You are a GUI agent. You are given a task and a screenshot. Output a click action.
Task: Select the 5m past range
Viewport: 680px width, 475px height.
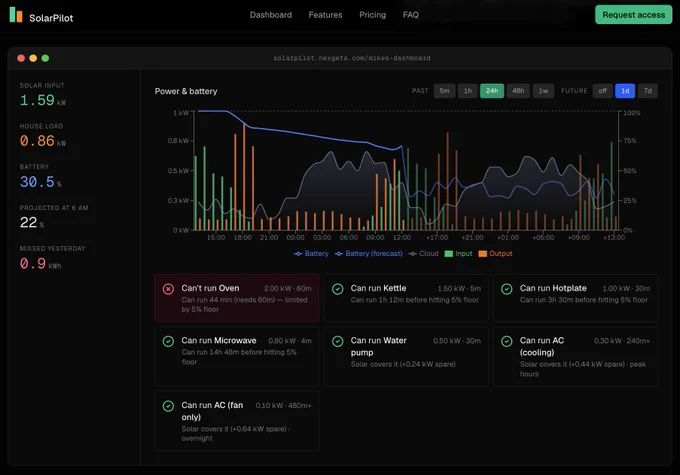[x=445, y=91]
